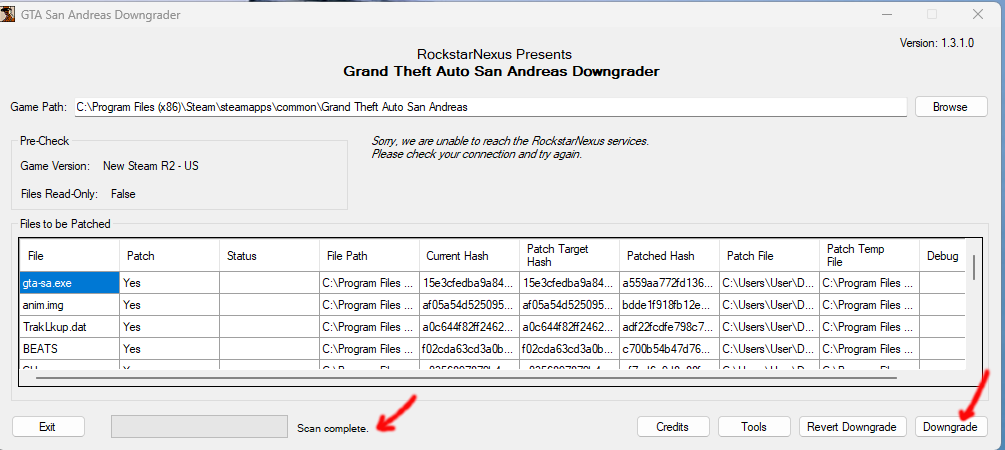The height and width of the screenshot is (450, 1005).
Task: Click the Patch Target Hash column header
Action: click(569, 256)
